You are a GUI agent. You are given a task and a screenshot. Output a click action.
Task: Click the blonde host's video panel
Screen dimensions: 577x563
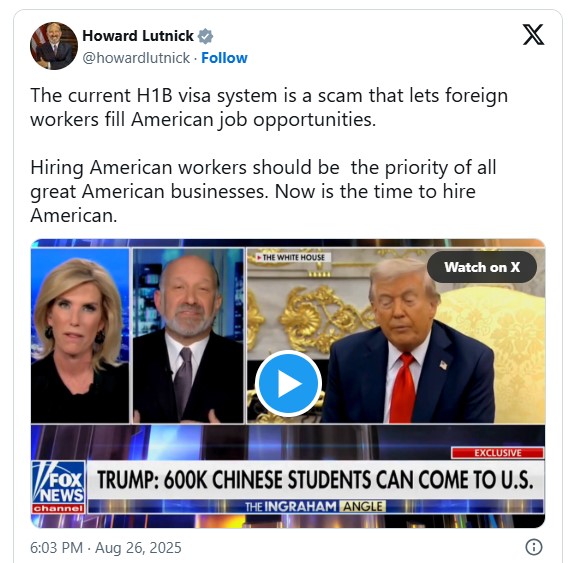click(x=80, y=336)
